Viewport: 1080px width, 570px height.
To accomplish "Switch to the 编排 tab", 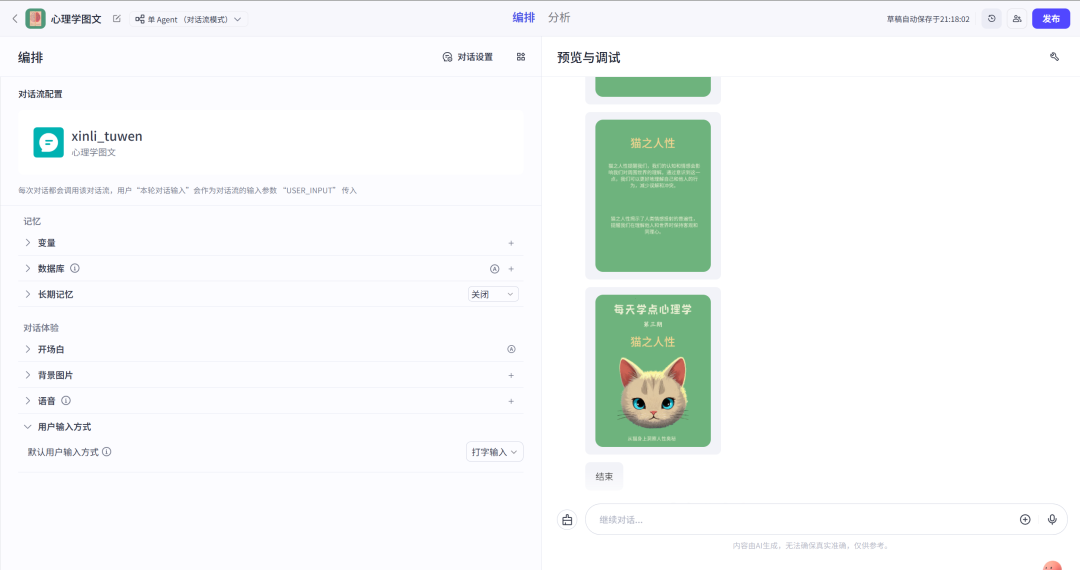I will click(x=523, y=18).
